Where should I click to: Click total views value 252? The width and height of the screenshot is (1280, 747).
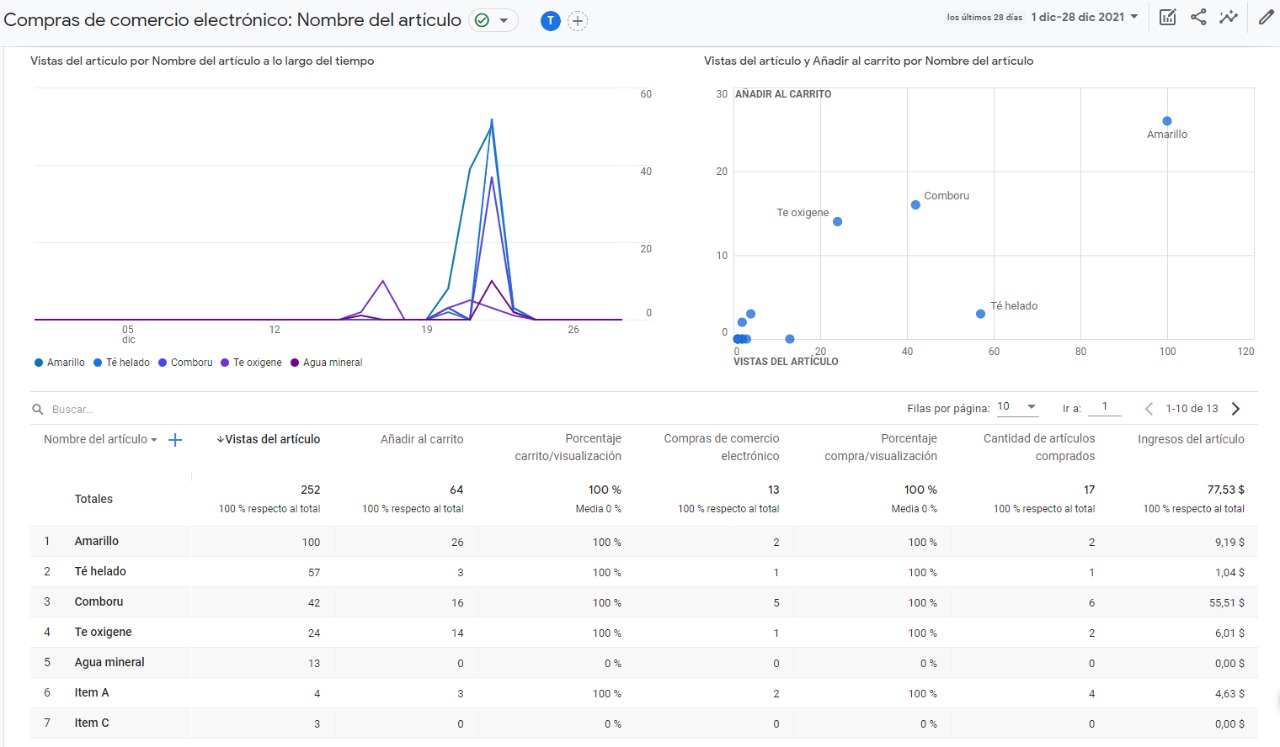pyautogui.click(x=310, y=490)
